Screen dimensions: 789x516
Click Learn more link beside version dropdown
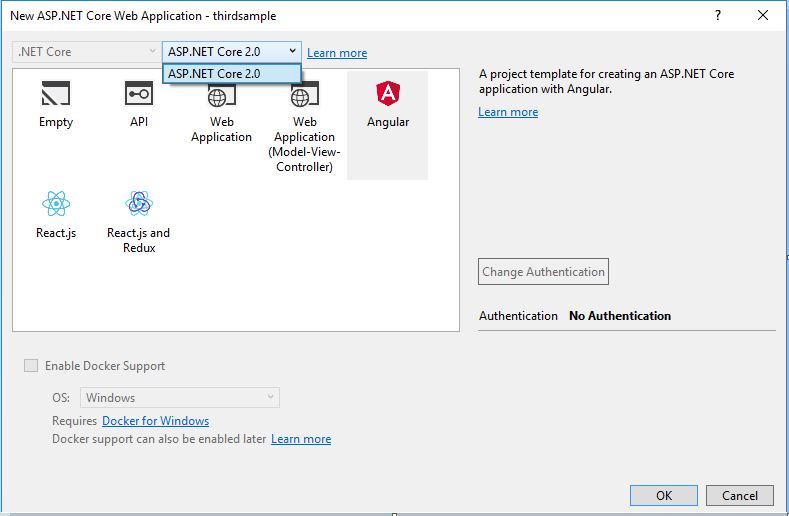(x=337, y=53)
